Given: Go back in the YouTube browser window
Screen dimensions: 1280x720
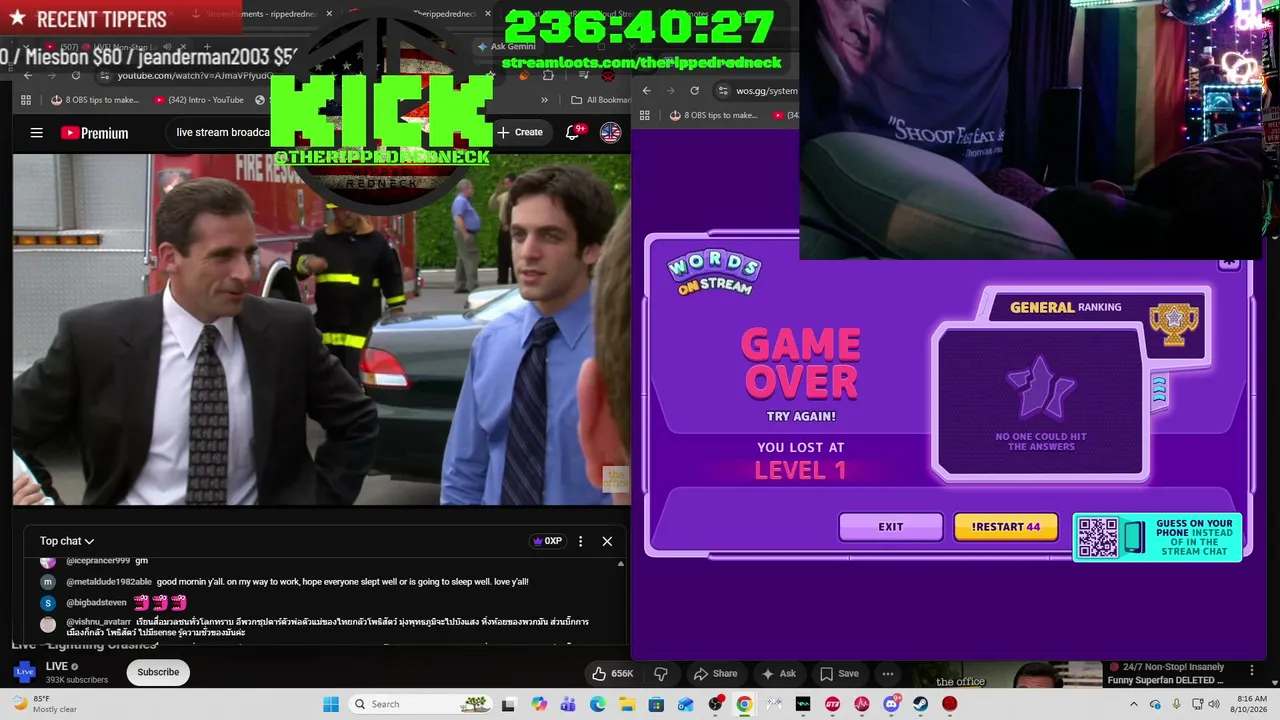Looking at the screenshot, I should (x=28, y=76).
